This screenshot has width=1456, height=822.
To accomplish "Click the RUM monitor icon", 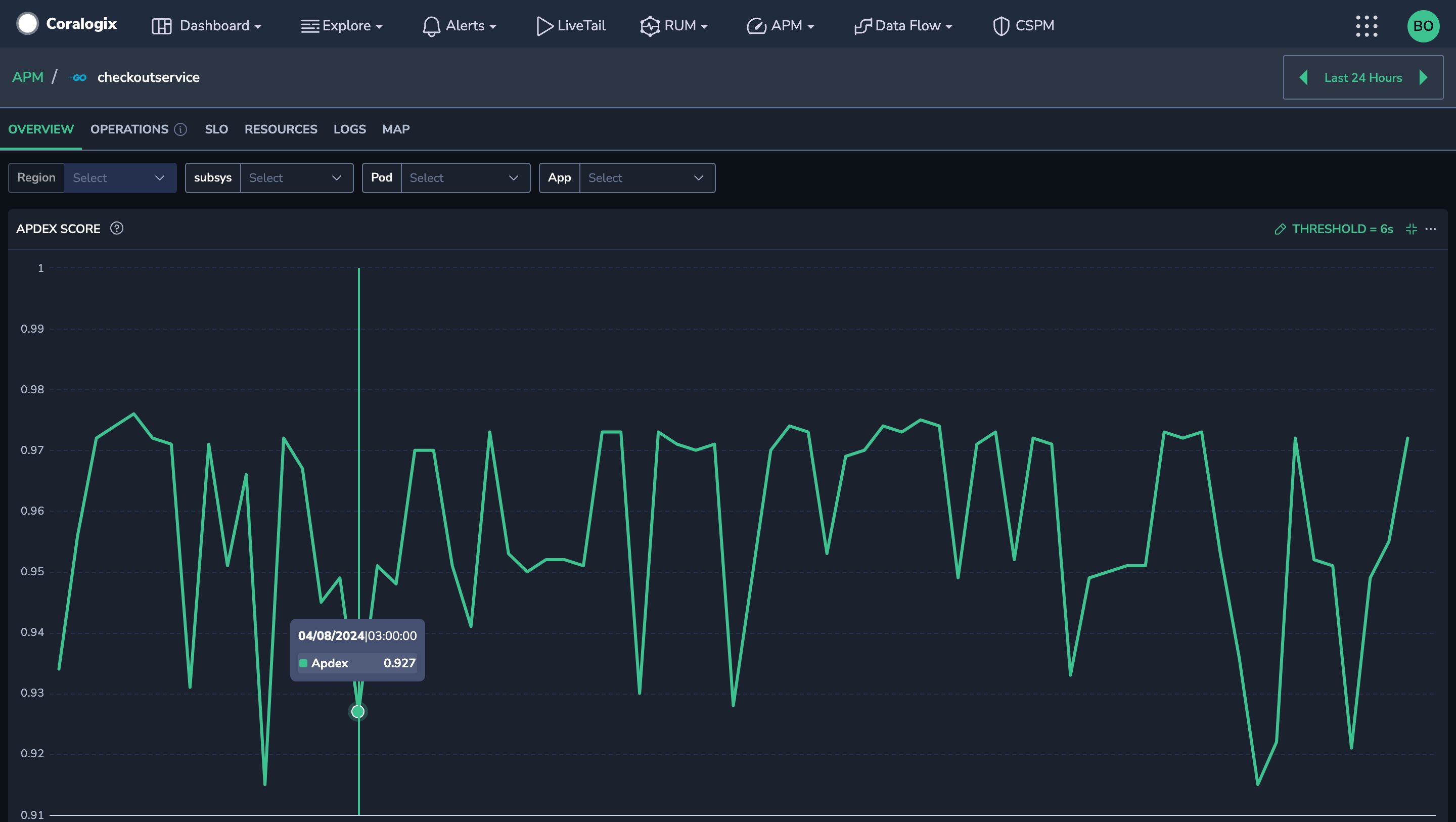I will (650, 26).
